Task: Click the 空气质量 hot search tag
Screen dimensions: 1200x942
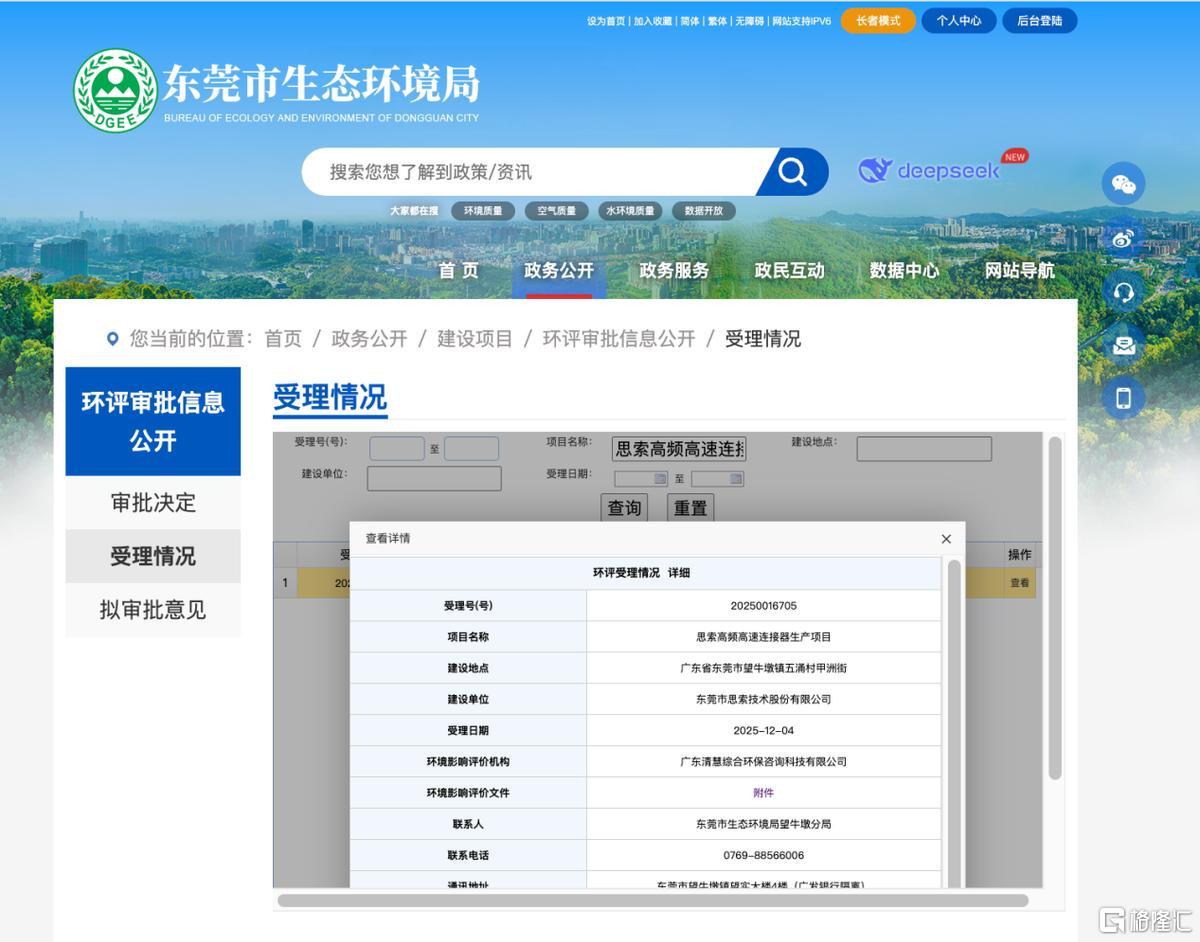Action: (557, 211)
